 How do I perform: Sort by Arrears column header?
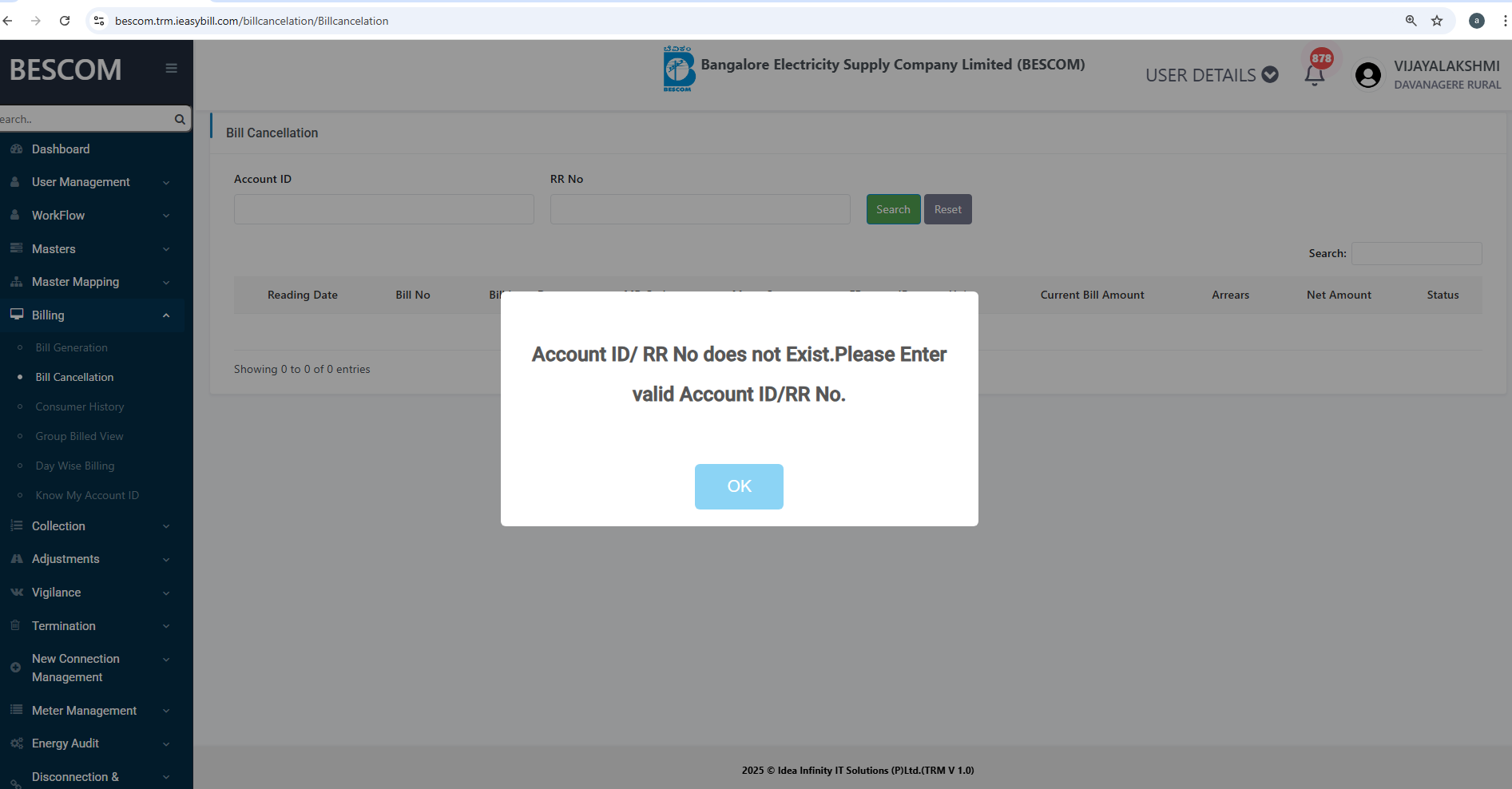pos(1230,295)
